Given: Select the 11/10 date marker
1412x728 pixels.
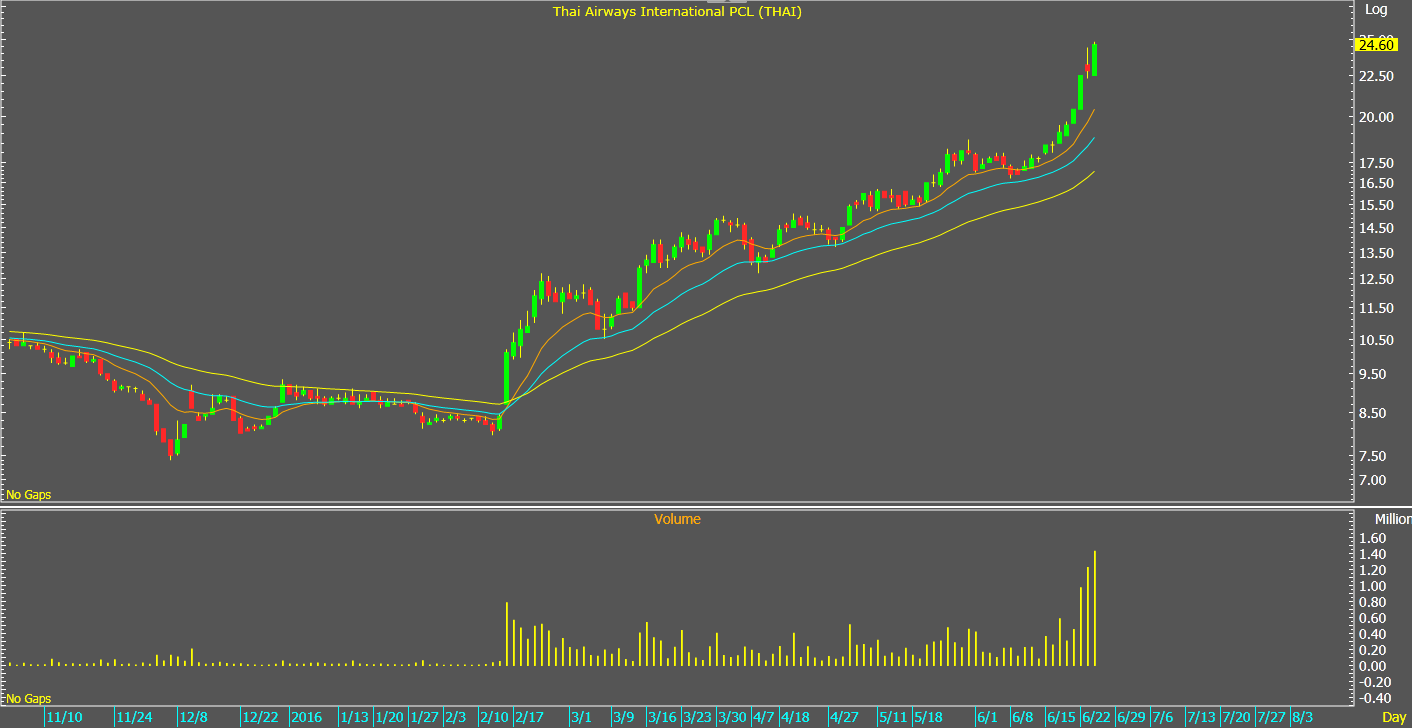Looking at the screenshot, I should [64, 718].
